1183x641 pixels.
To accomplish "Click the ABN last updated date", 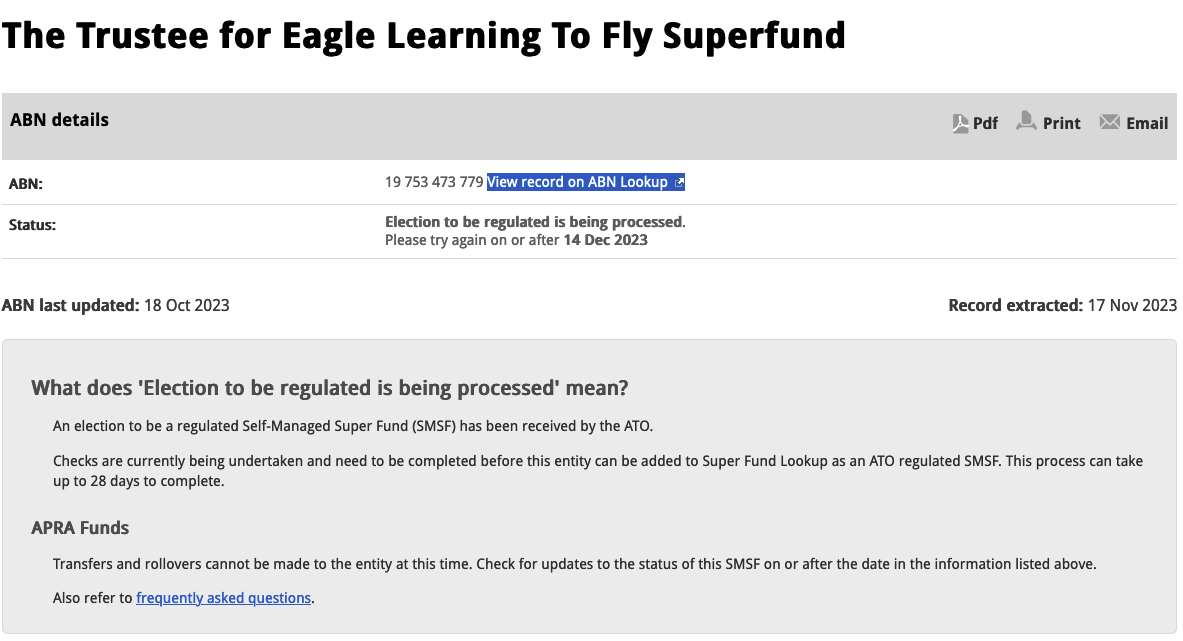I will coord(186,305).
